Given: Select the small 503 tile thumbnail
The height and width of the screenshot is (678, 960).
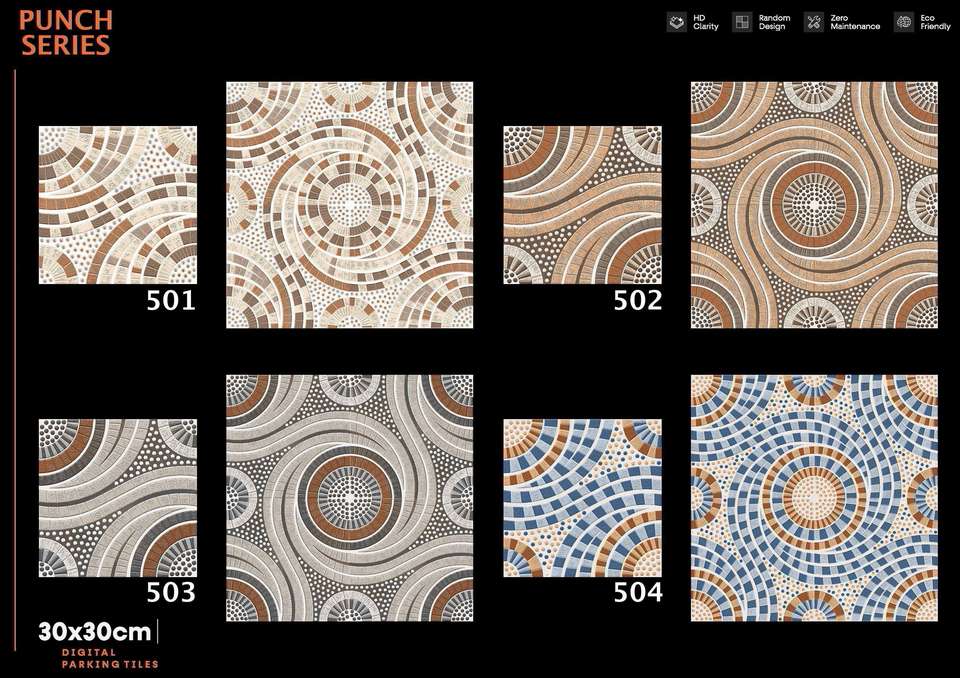Looking at the screenshot, I should tap(118, 498).
